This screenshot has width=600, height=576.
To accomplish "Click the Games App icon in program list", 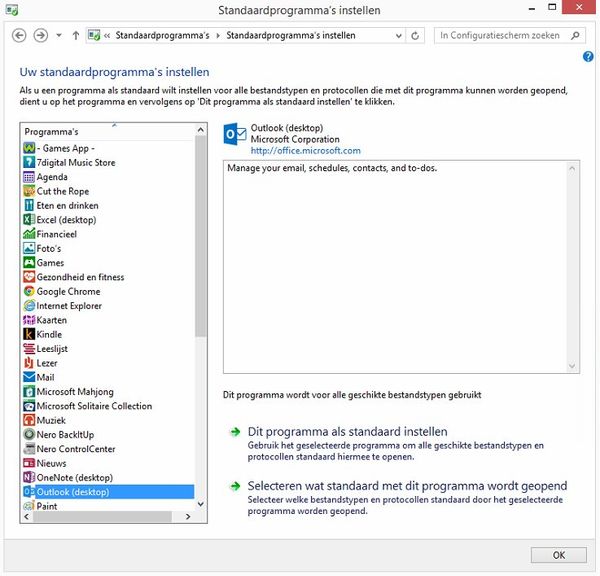I will tap(29, 148).
